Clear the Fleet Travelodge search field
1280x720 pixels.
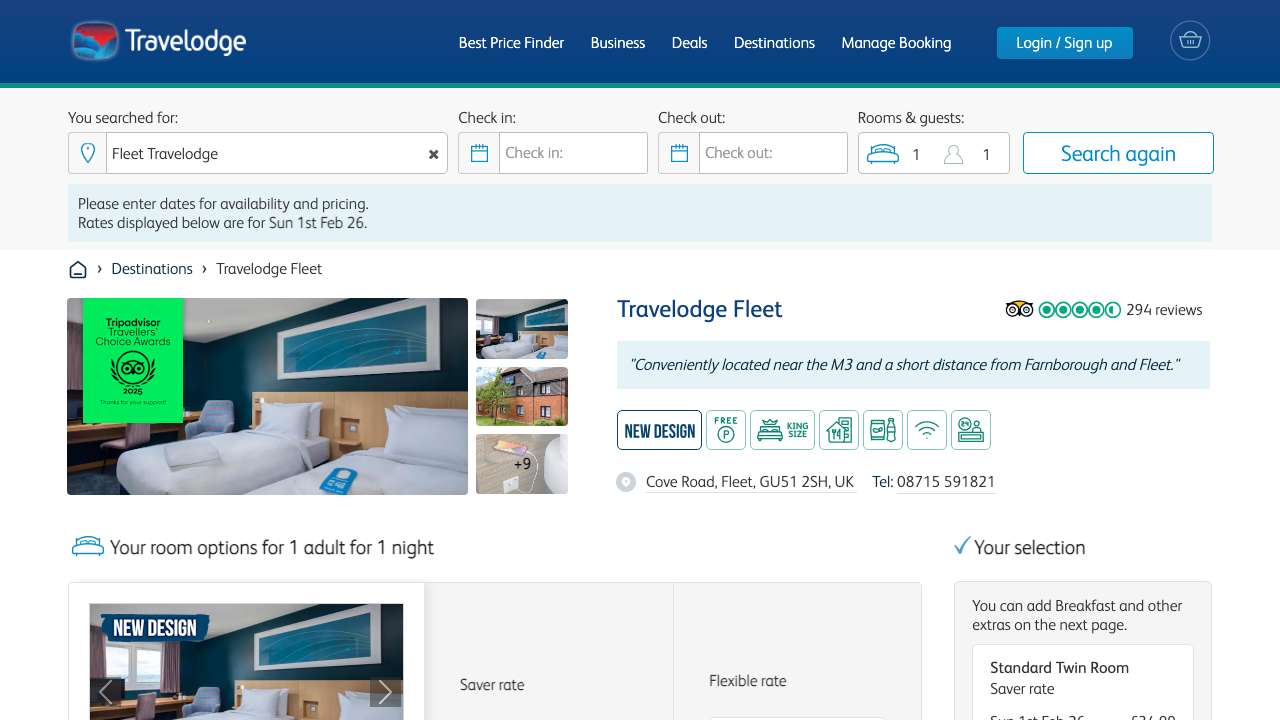pos(433,153)
